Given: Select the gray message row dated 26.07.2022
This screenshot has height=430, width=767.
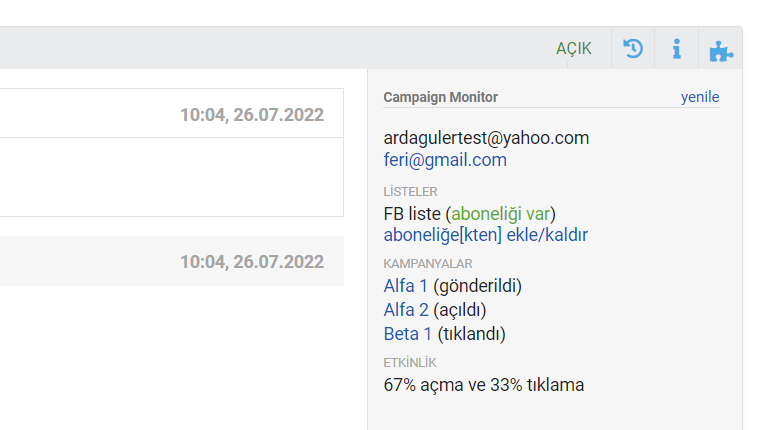Looking at the screenshot, I should (172, 261).
